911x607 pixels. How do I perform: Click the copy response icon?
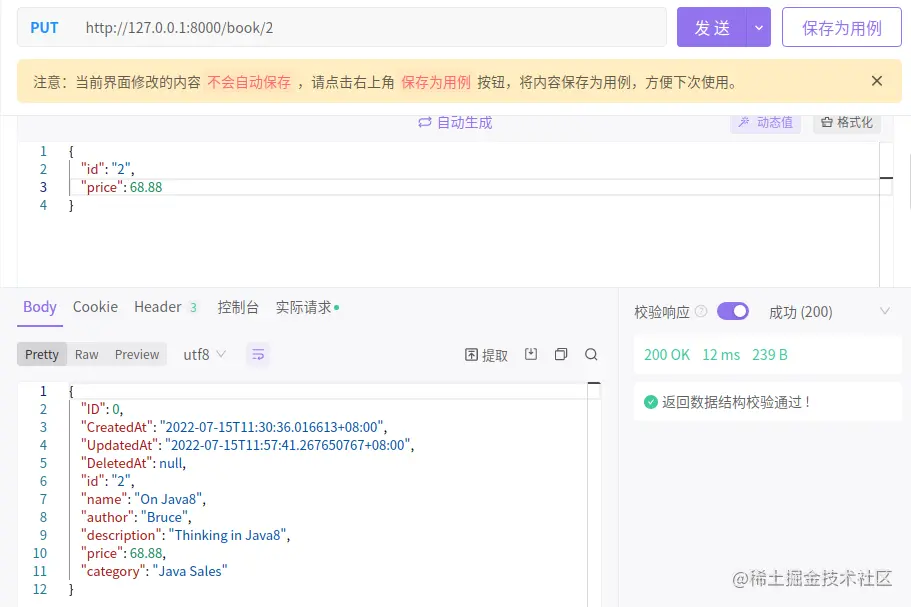tap(561, 354)
